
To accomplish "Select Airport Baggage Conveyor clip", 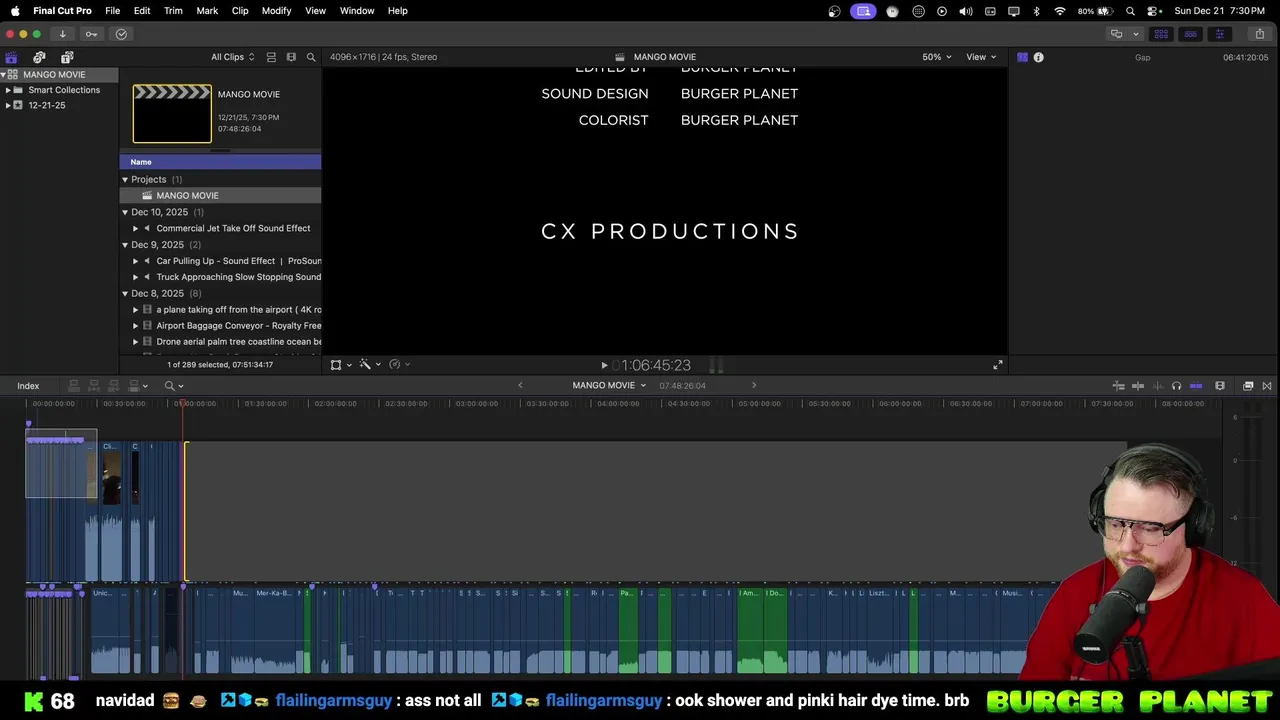I will pos(220,326).
